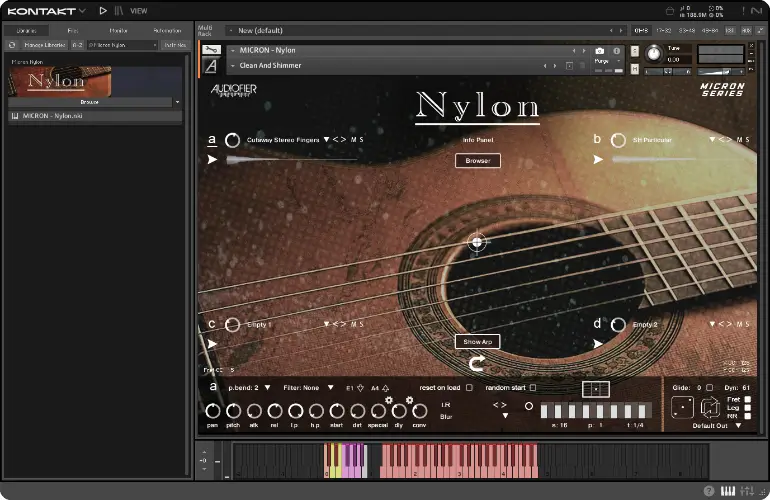Toggle the random start checkbox
770x500 pixels.
click(x=532, y=387)
